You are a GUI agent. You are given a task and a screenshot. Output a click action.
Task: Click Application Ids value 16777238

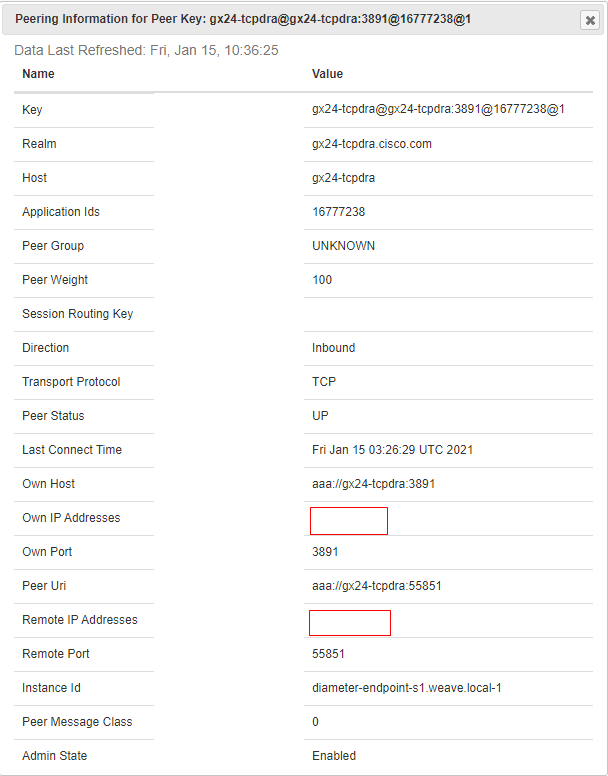(338, 212)
